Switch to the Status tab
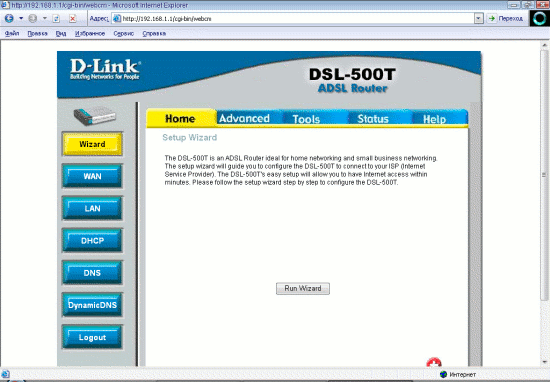 click(378, 119)
